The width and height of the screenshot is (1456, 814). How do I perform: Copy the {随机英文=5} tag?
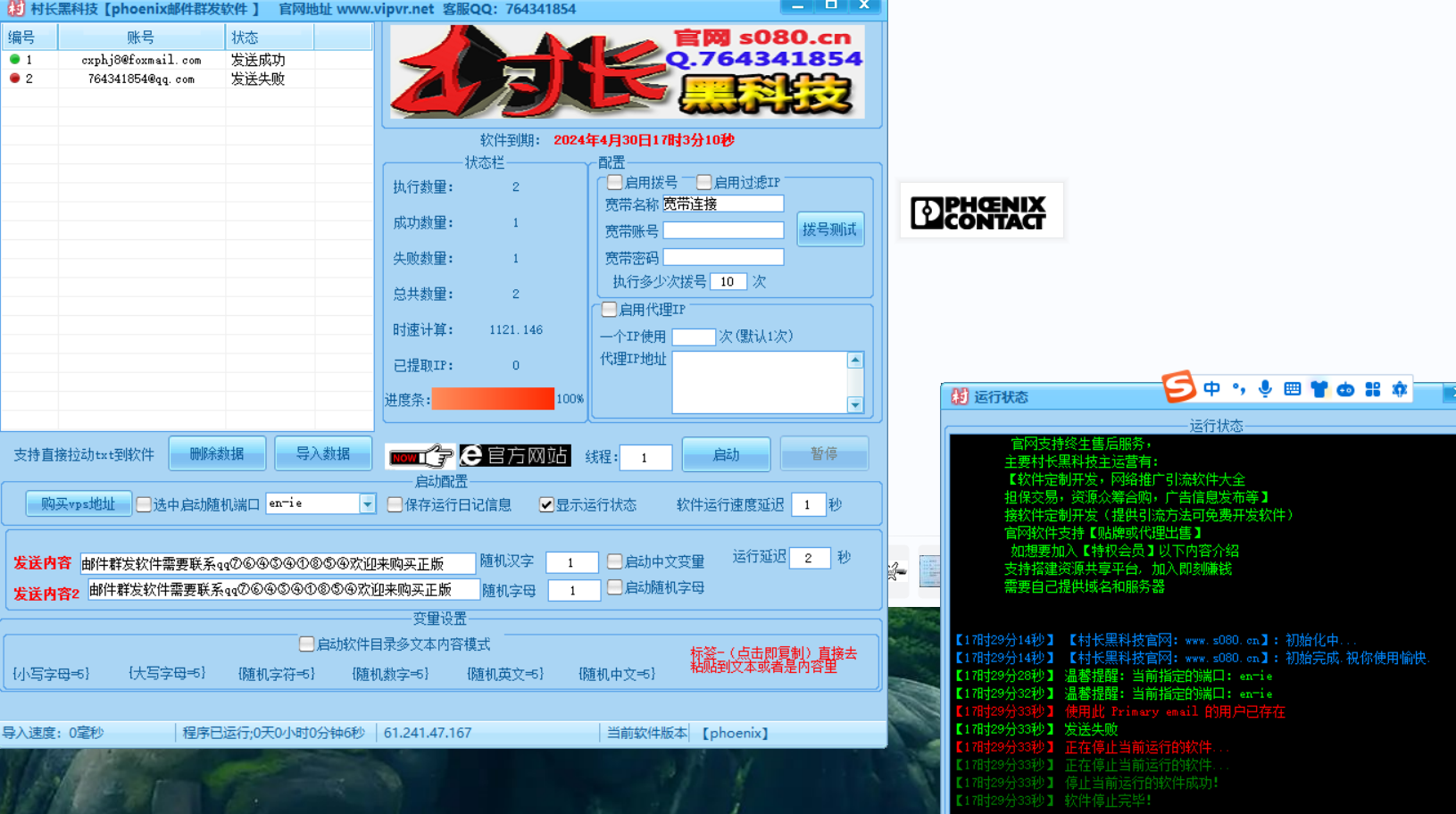[x=504, y=674]
